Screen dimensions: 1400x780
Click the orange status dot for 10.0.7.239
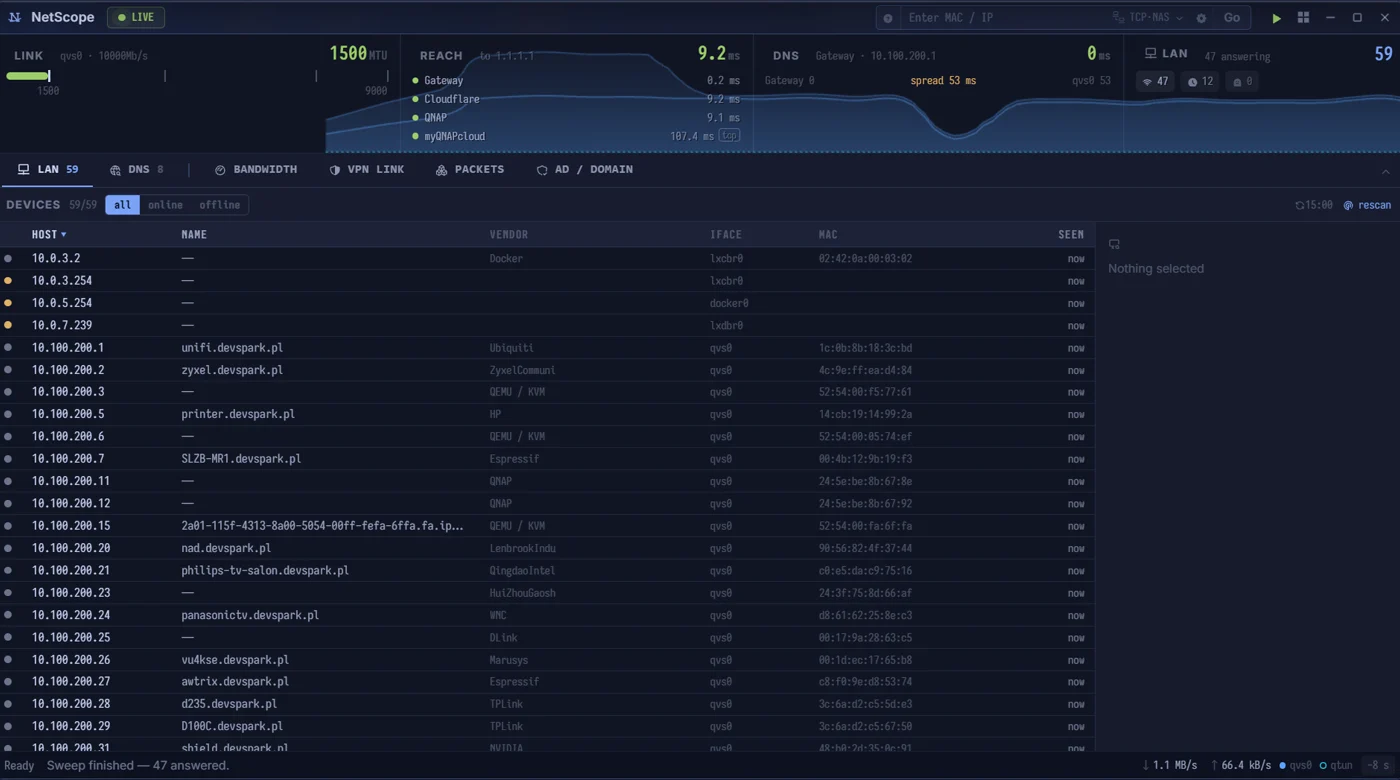[x=8, y=325]
